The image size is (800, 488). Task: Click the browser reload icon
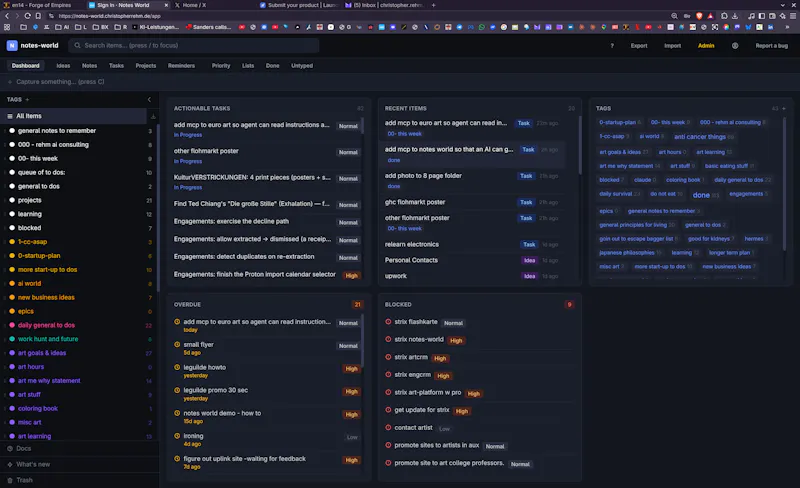(x=28, y=16)
